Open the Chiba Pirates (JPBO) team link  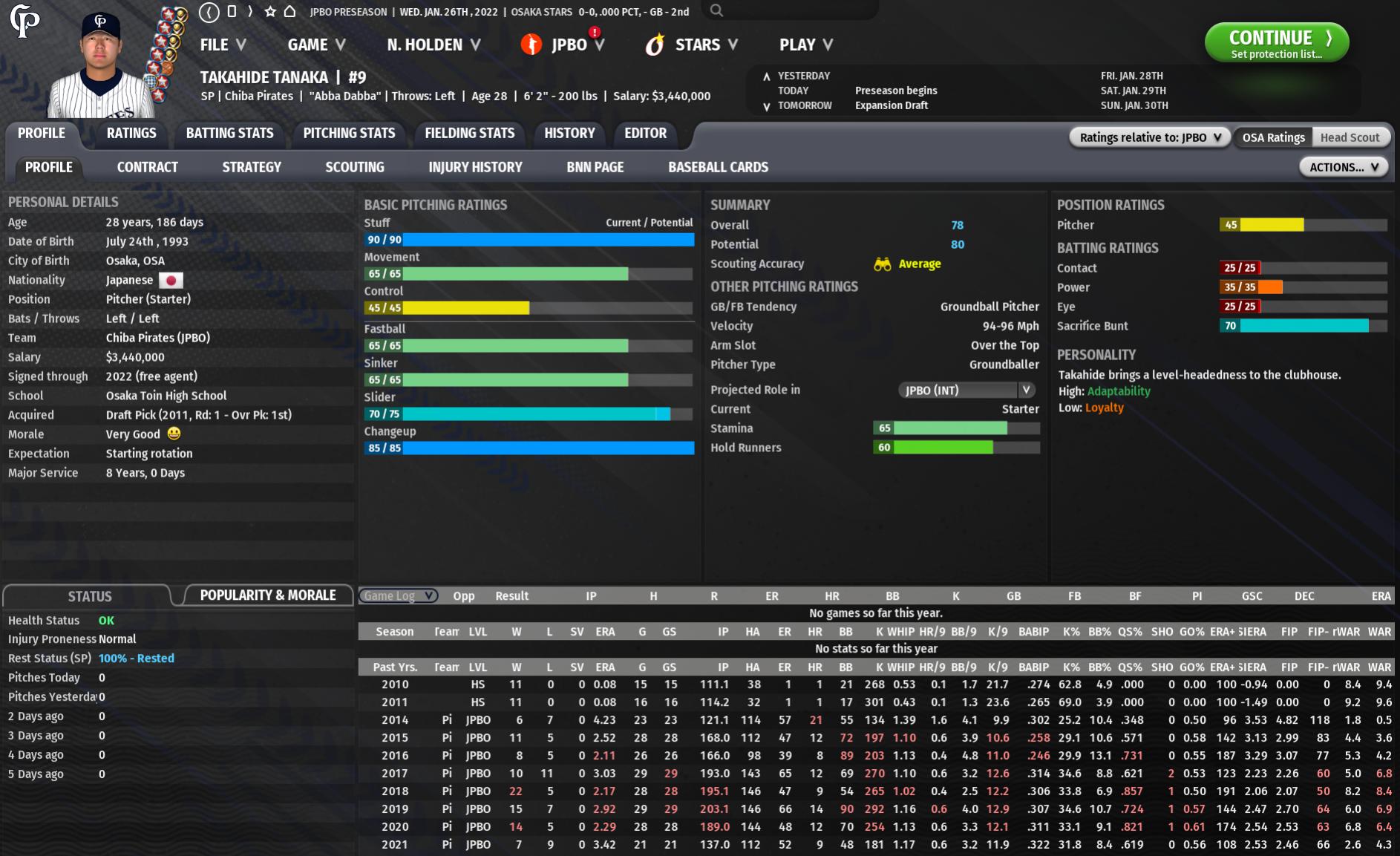(157, 338)
